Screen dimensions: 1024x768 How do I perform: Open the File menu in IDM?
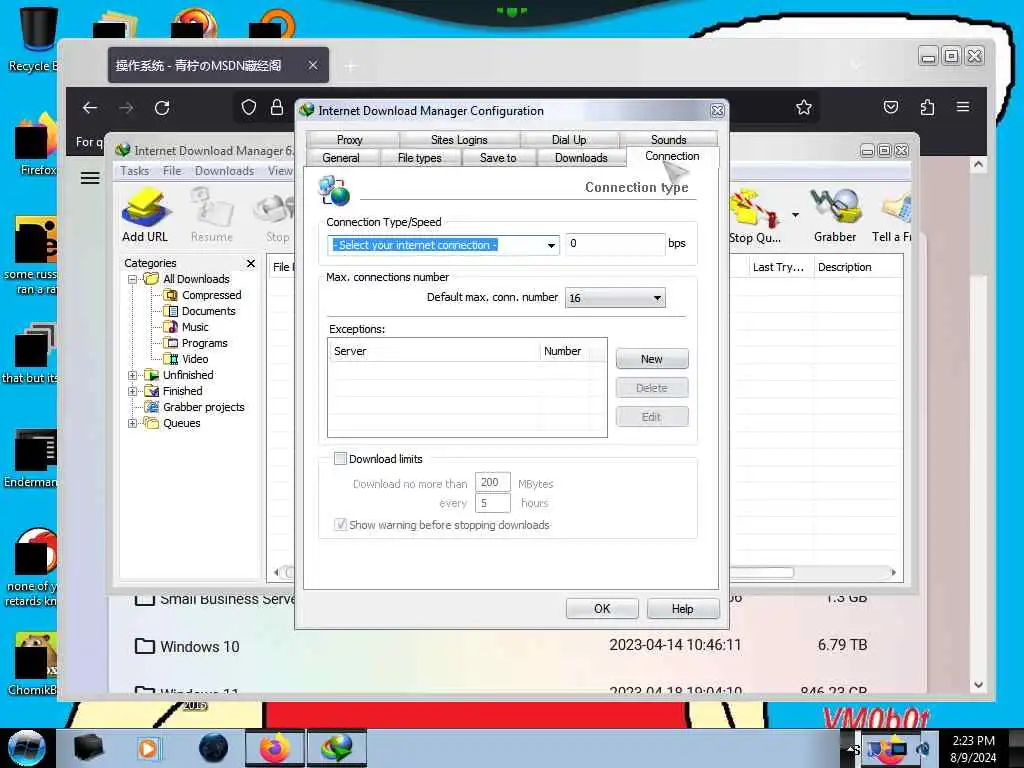point(172,171)
